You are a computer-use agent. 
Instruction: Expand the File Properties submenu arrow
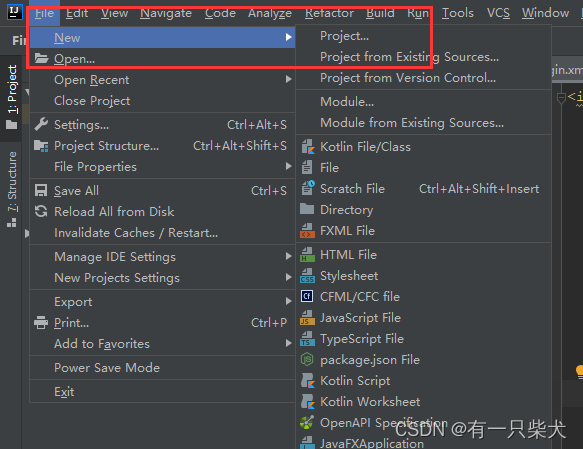[288, 166]
